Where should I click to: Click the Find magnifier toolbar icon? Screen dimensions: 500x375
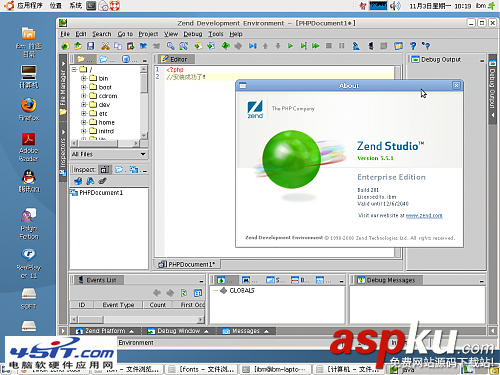tap(171, 46)
